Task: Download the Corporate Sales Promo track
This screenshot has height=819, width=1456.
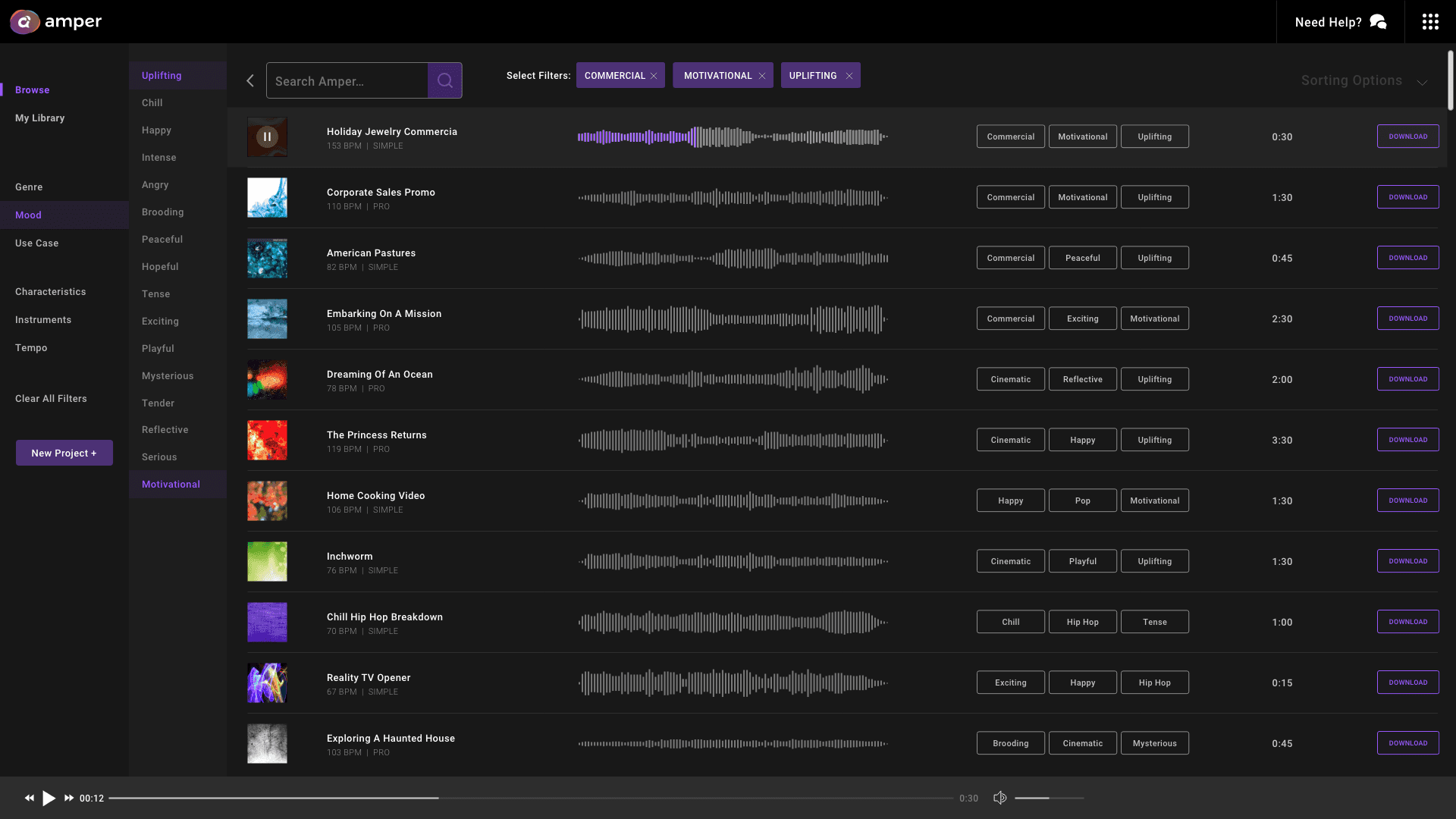Action: click(x=1407, y=197)
